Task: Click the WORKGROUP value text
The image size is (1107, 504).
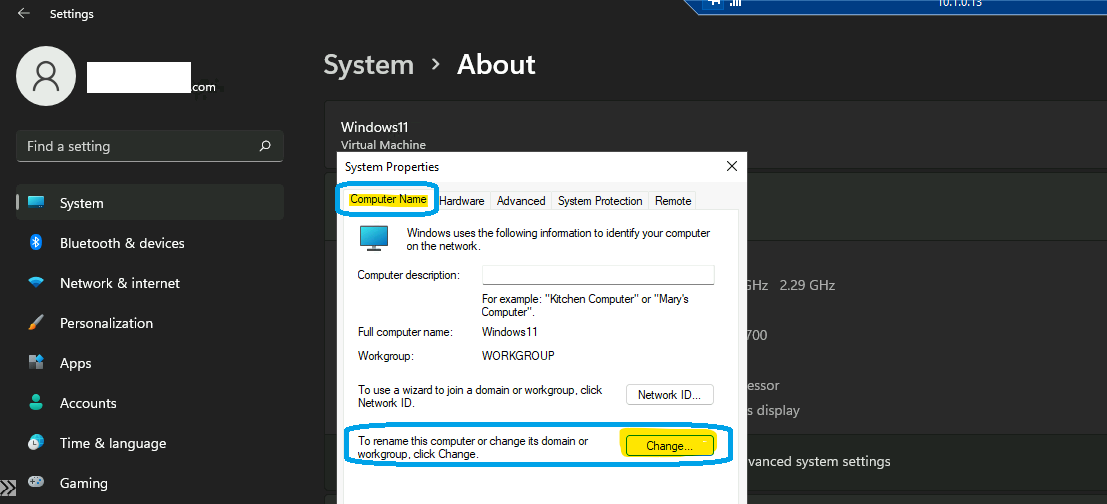Action: (x=518, y=356)
